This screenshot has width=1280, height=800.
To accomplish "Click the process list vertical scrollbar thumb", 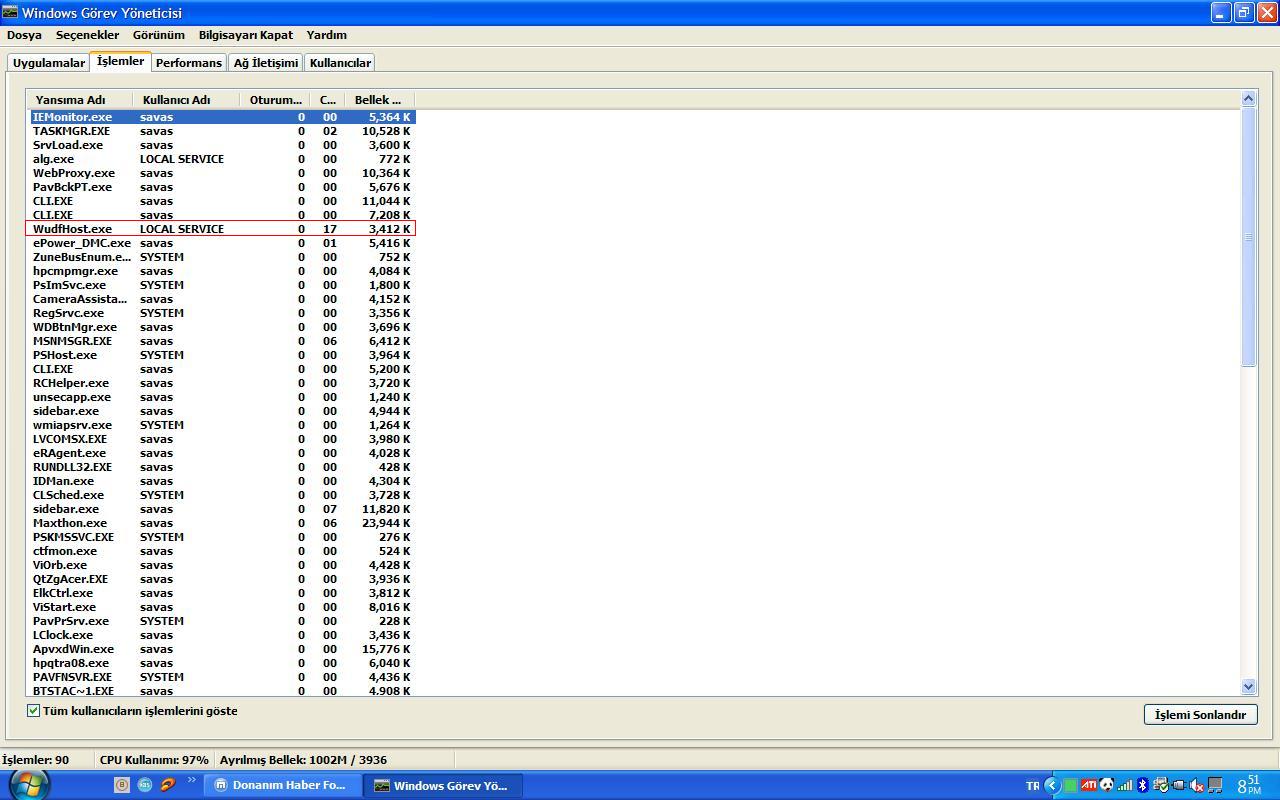I will click(1248, 237).
